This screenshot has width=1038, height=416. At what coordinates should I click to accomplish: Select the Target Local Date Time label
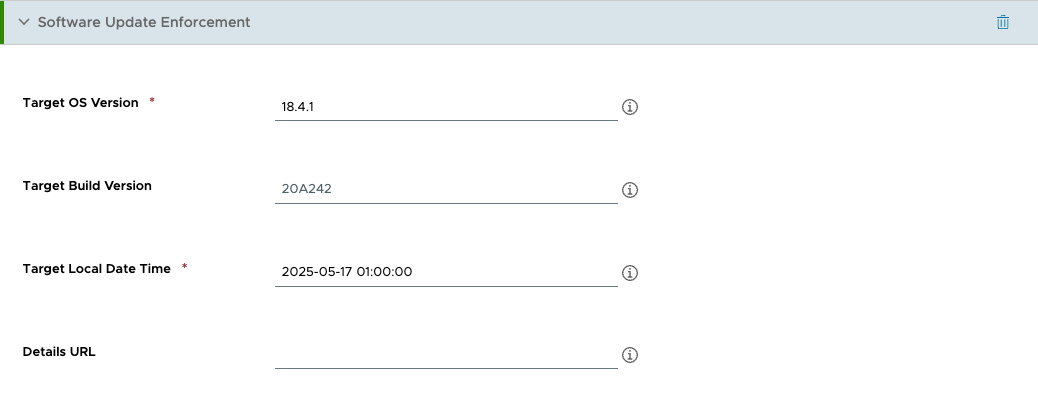pyautogui.click(x=97, y=268)
